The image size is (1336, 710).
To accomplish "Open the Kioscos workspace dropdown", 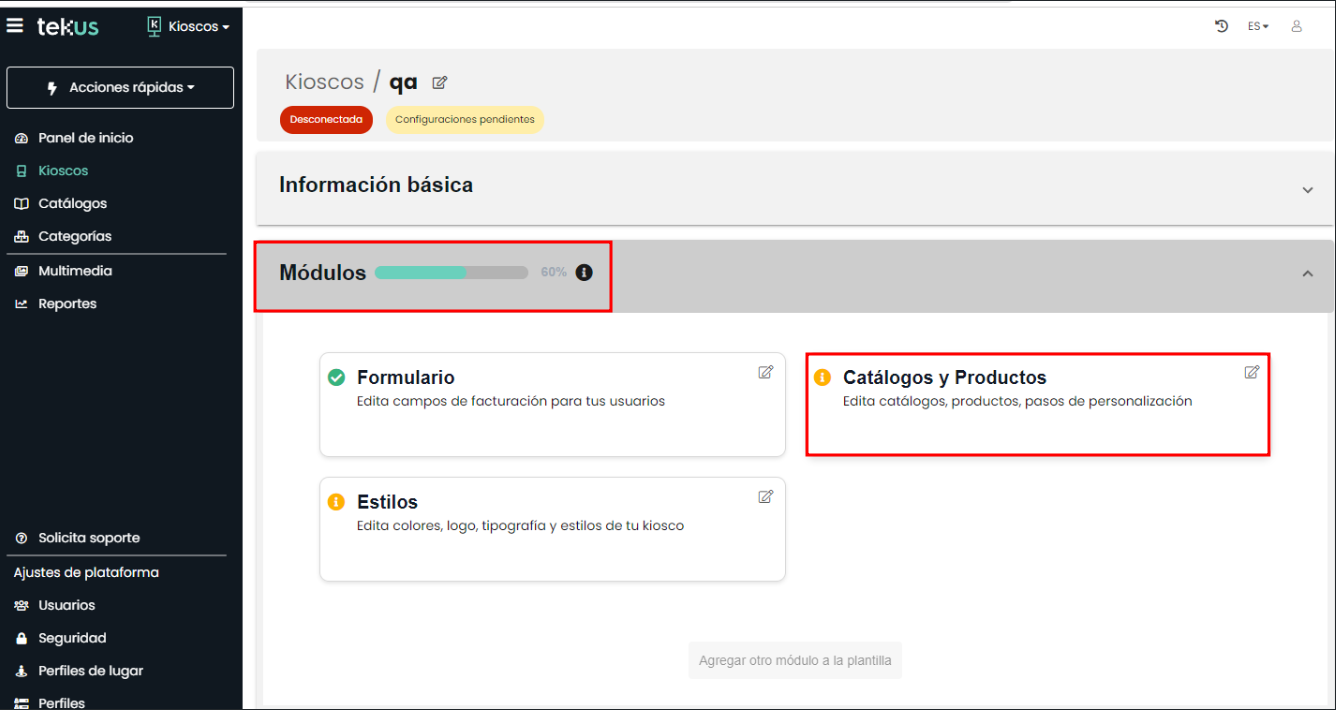I will coord(189,27).
